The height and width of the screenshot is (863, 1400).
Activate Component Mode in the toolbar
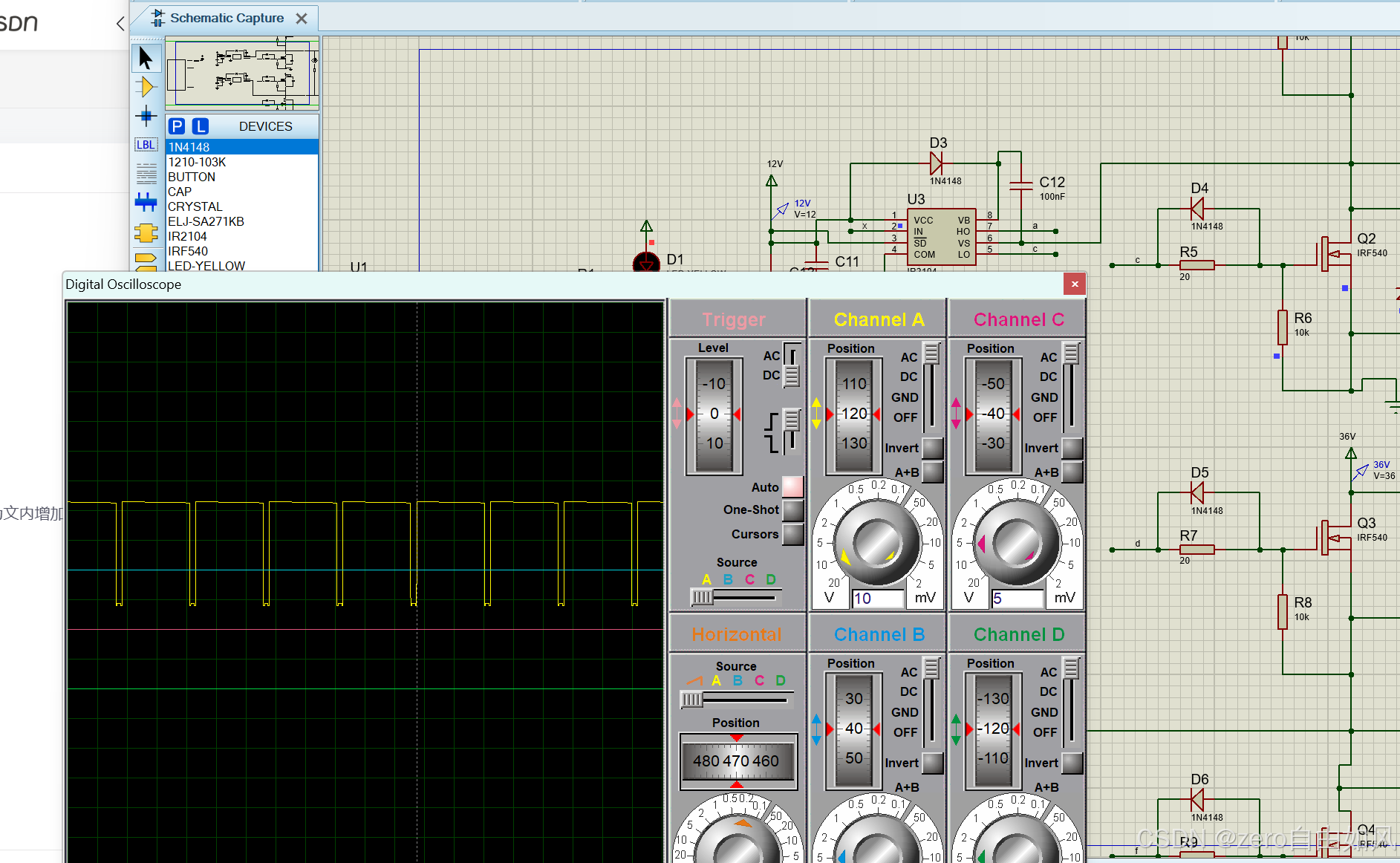(x=146, y=86)
